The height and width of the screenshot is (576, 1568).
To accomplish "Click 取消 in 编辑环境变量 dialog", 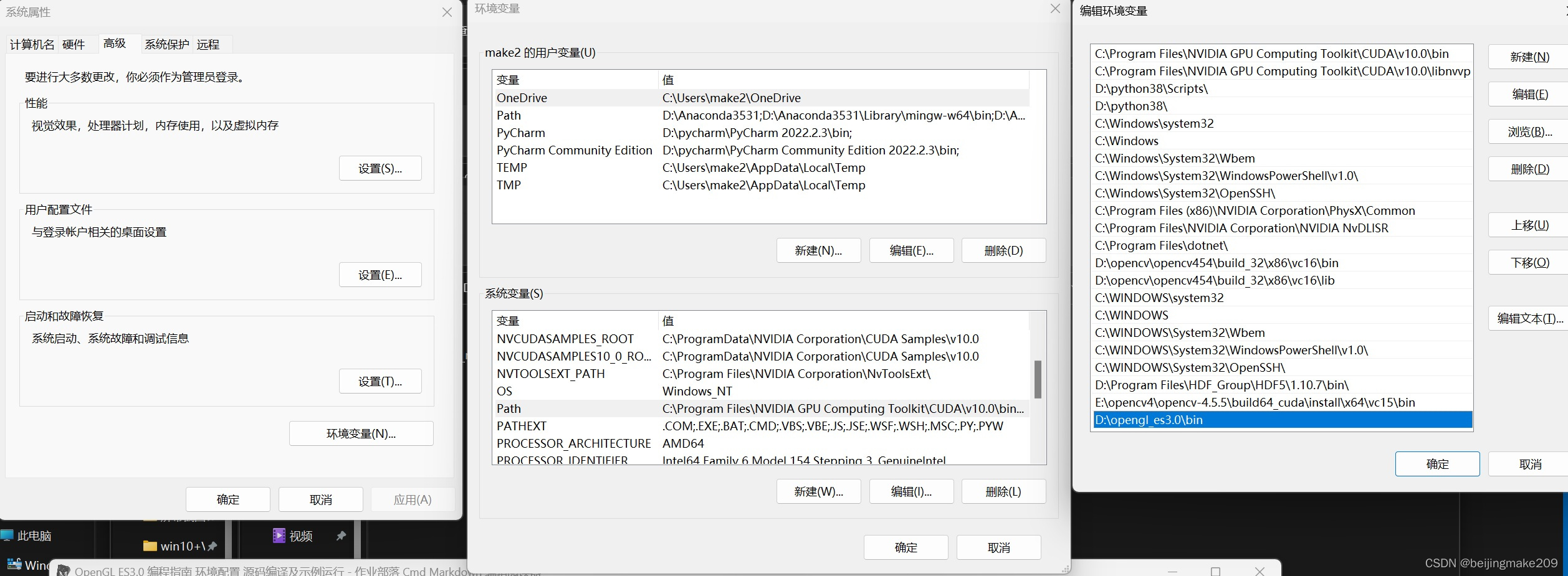I will tap(1529, 464).
